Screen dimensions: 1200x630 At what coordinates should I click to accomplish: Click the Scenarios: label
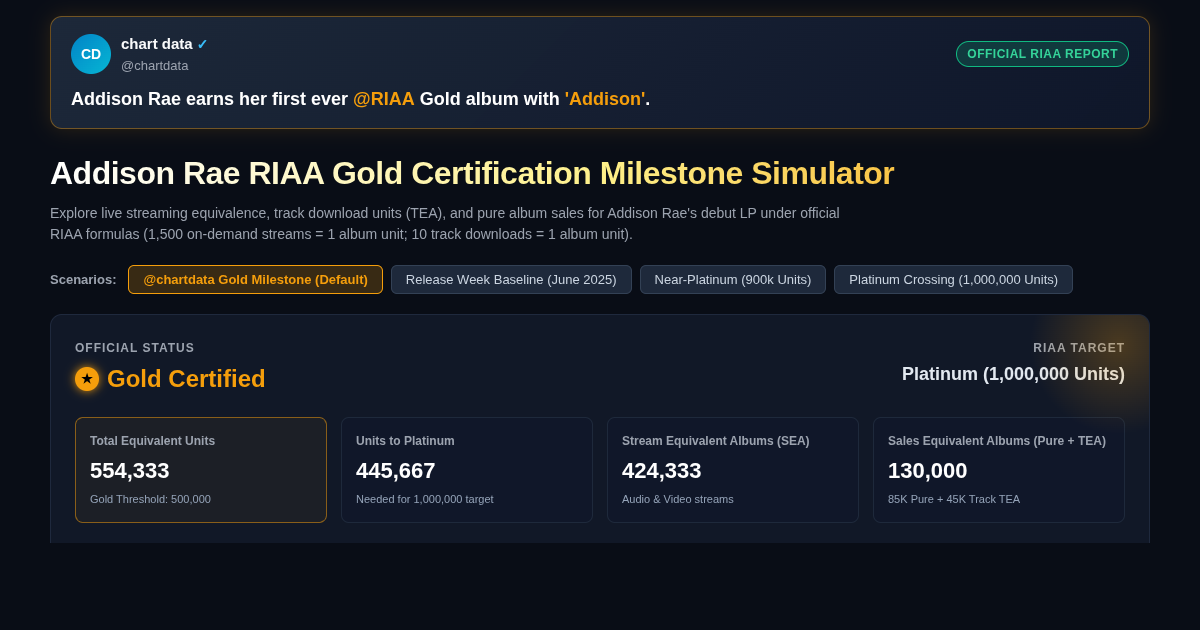[x=83, y=280]
